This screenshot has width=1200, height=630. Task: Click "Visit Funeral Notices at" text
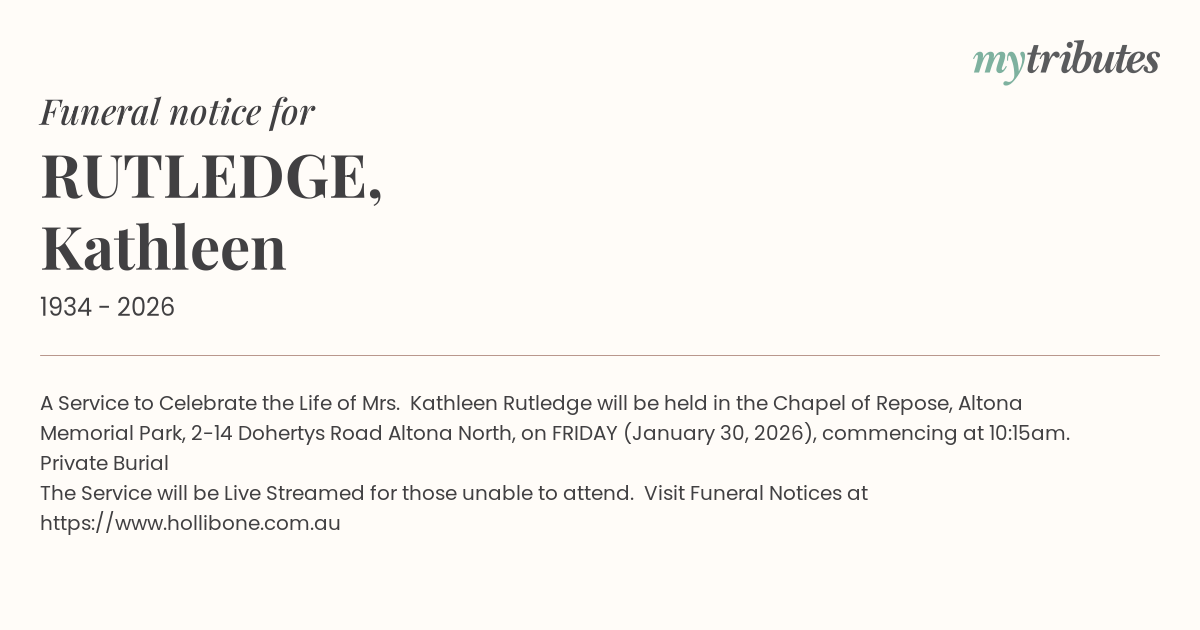point(755,493)
